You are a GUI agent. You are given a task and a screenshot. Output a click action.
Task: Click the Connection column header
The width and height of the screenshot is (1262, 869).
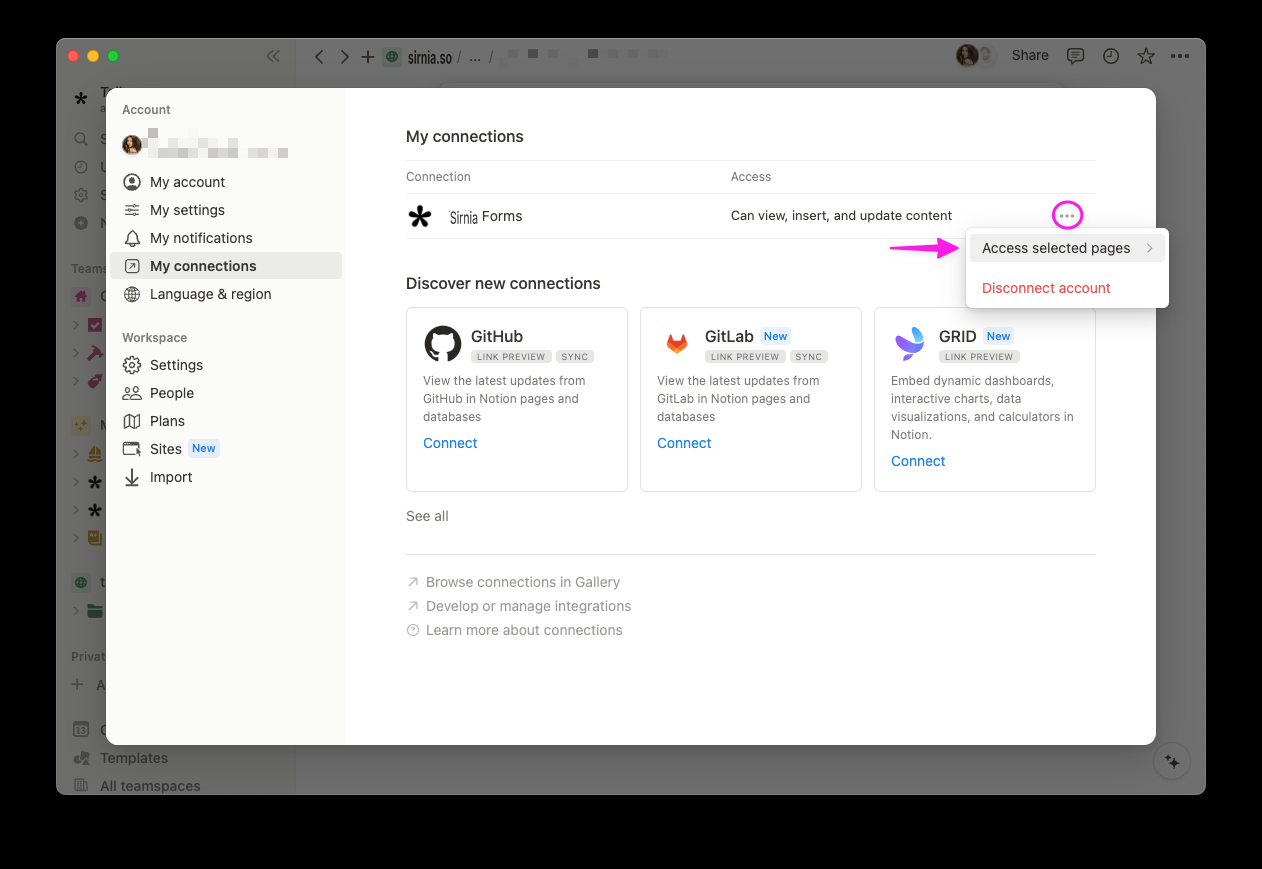438,177
